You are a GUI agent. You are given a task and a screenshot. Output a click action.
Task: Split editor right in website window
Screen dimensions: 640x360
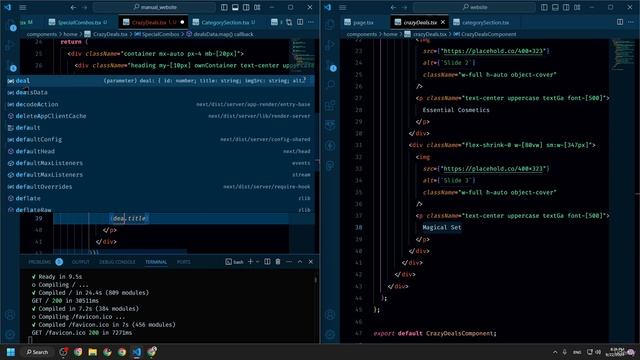point(620,22)
